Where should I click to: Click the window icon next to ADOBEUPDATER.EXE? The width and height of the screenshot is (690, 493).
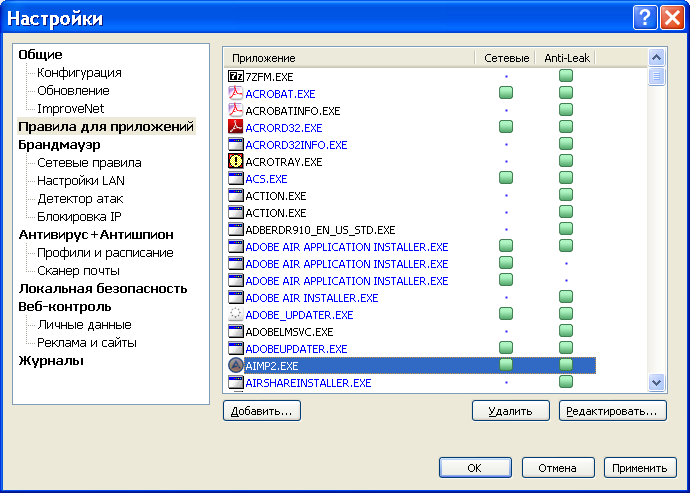tap(235, 349)
